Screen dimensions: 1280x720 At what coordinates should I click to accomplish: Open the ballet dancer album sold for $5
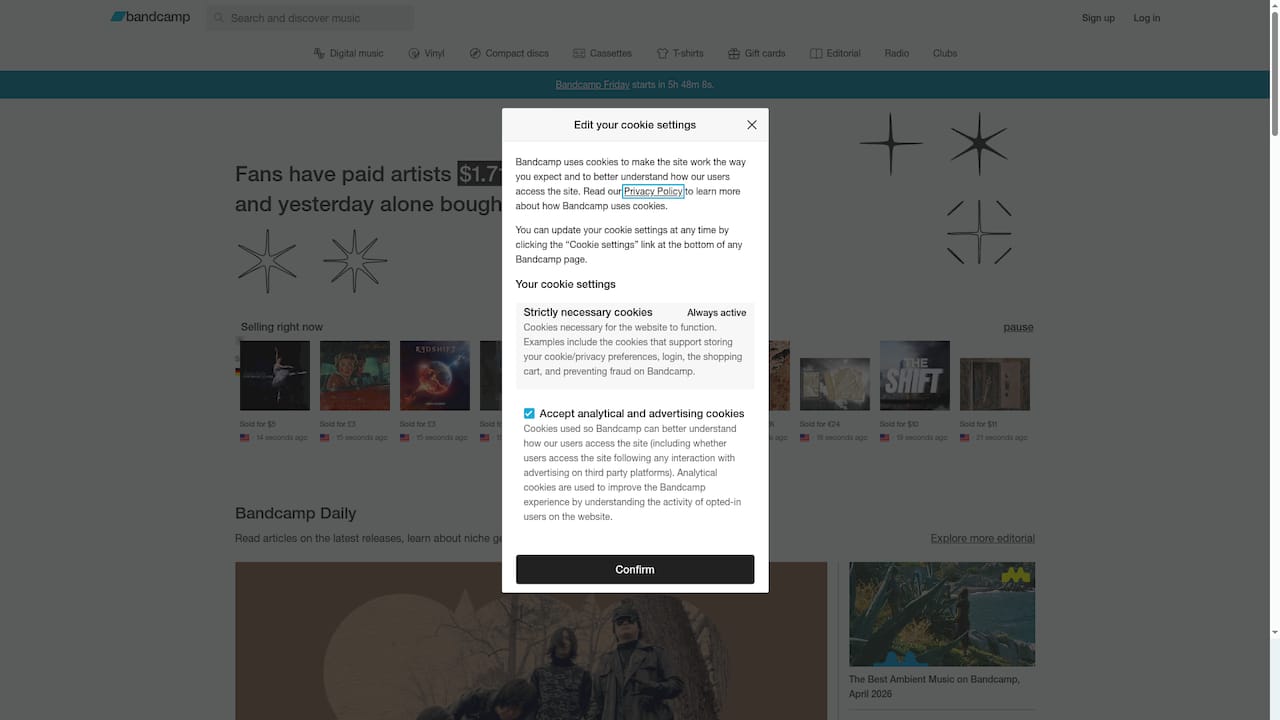(x=275, y=375)
